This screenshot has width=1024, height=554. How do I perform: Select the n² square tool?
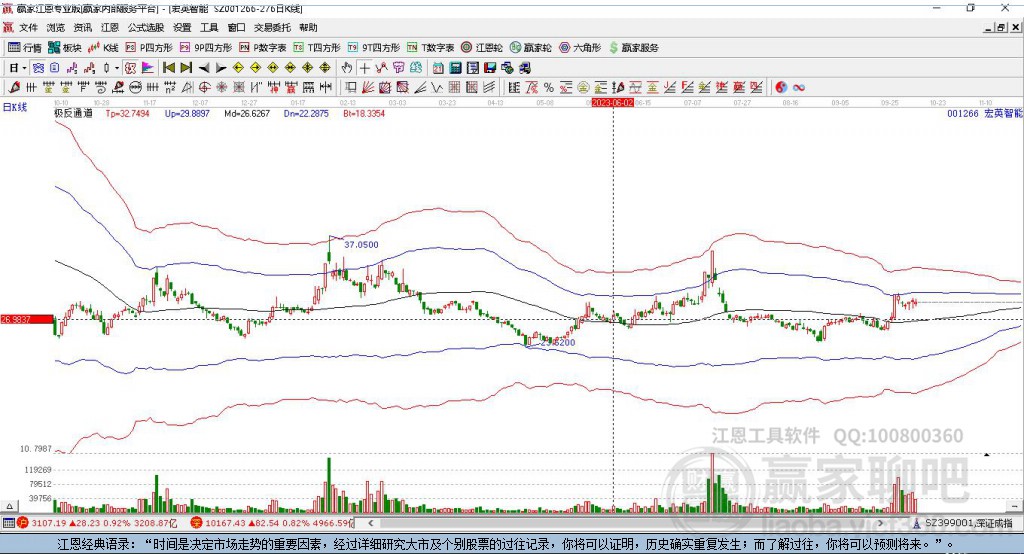click(170, 88)
